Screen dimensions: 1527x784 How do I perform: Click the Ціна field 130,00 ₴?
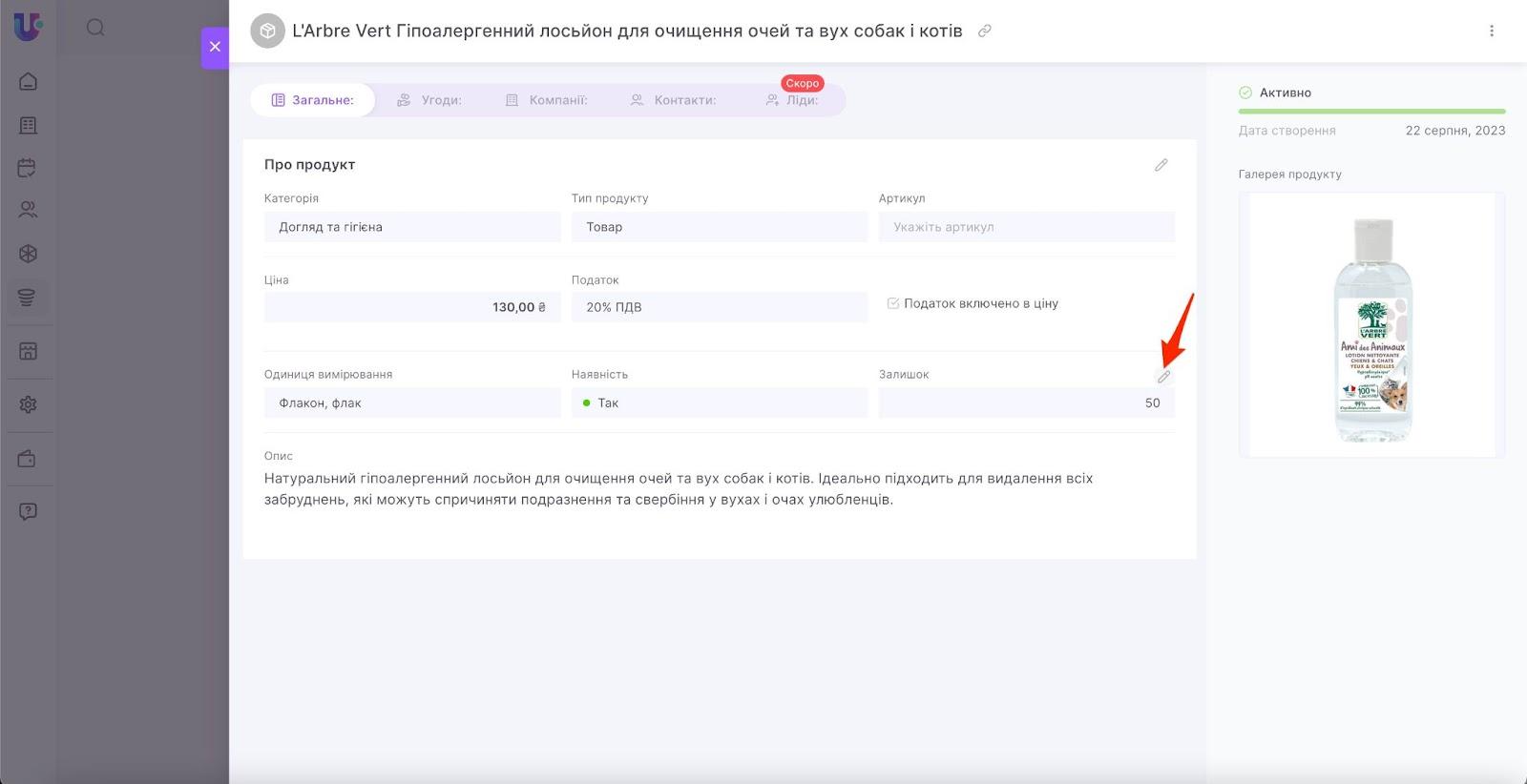412,307
